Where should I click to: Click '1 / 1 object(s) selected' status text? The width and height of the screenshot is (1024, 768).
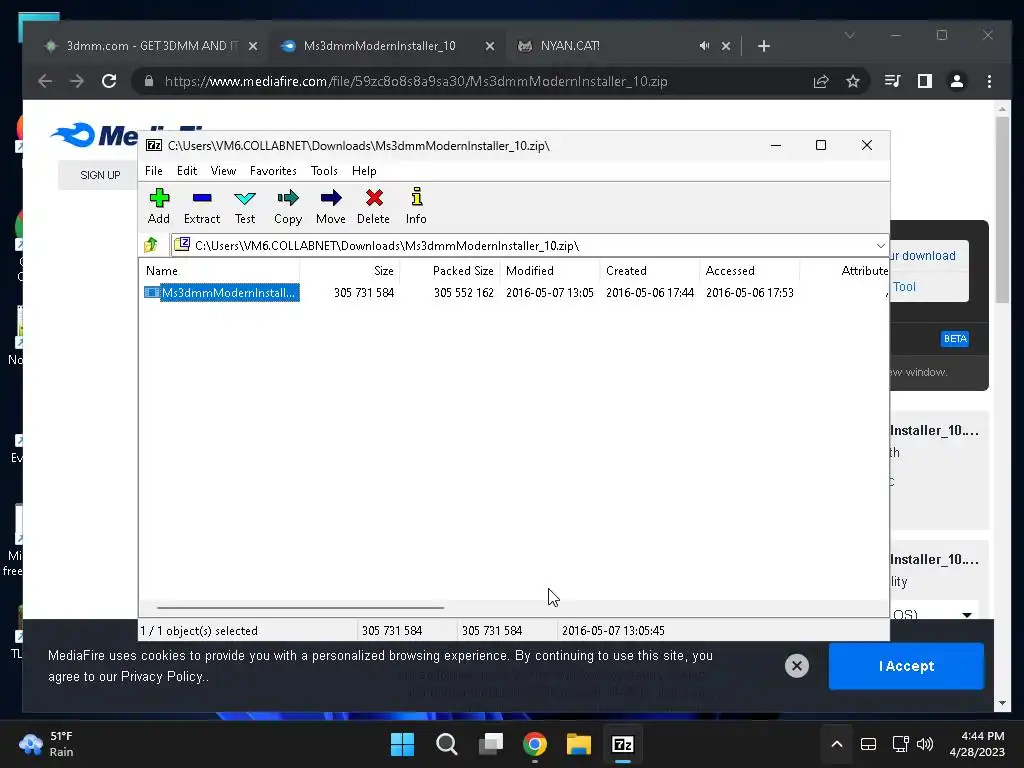[199, 631]
